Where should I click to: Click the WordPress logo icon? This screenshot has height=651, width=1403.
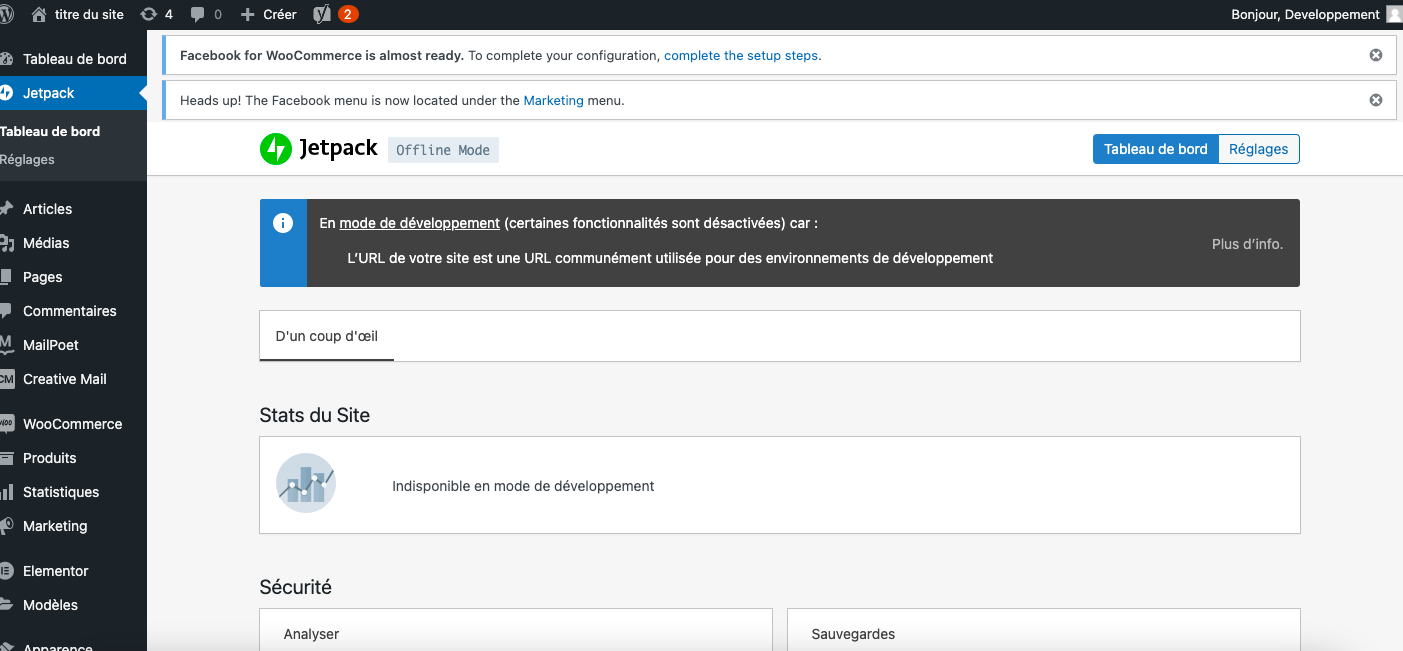[6, 14]
